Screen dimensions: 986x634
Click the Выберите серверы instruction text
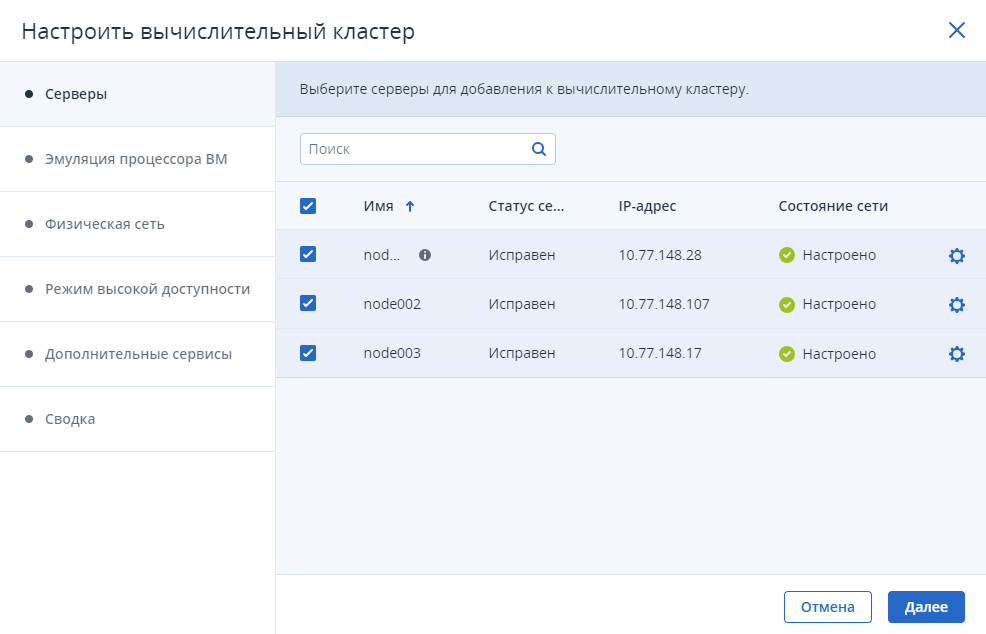[524, 89]
